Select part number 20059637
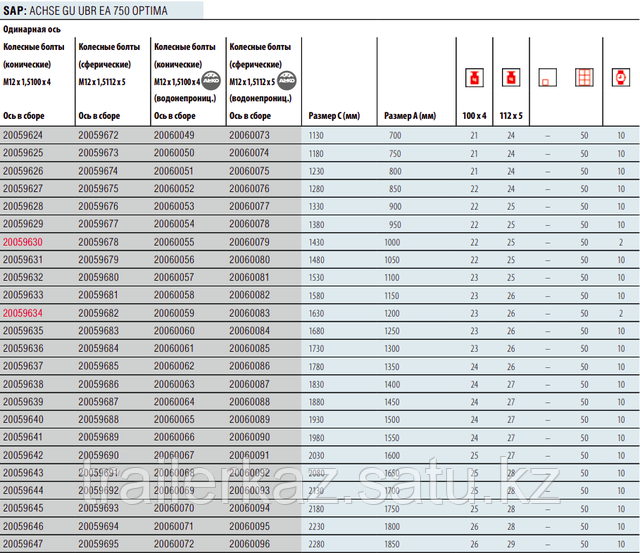This screenshot has width=640, height=553. tap(23, 366)
